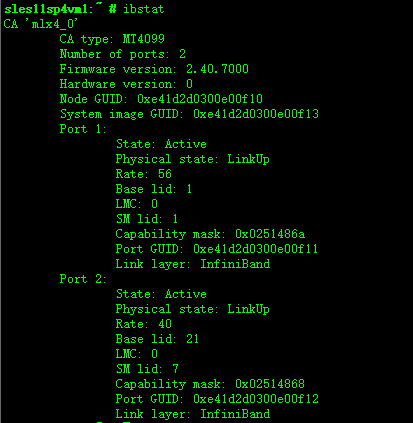Click Port GUID ending in 0f11

point(255,249)
